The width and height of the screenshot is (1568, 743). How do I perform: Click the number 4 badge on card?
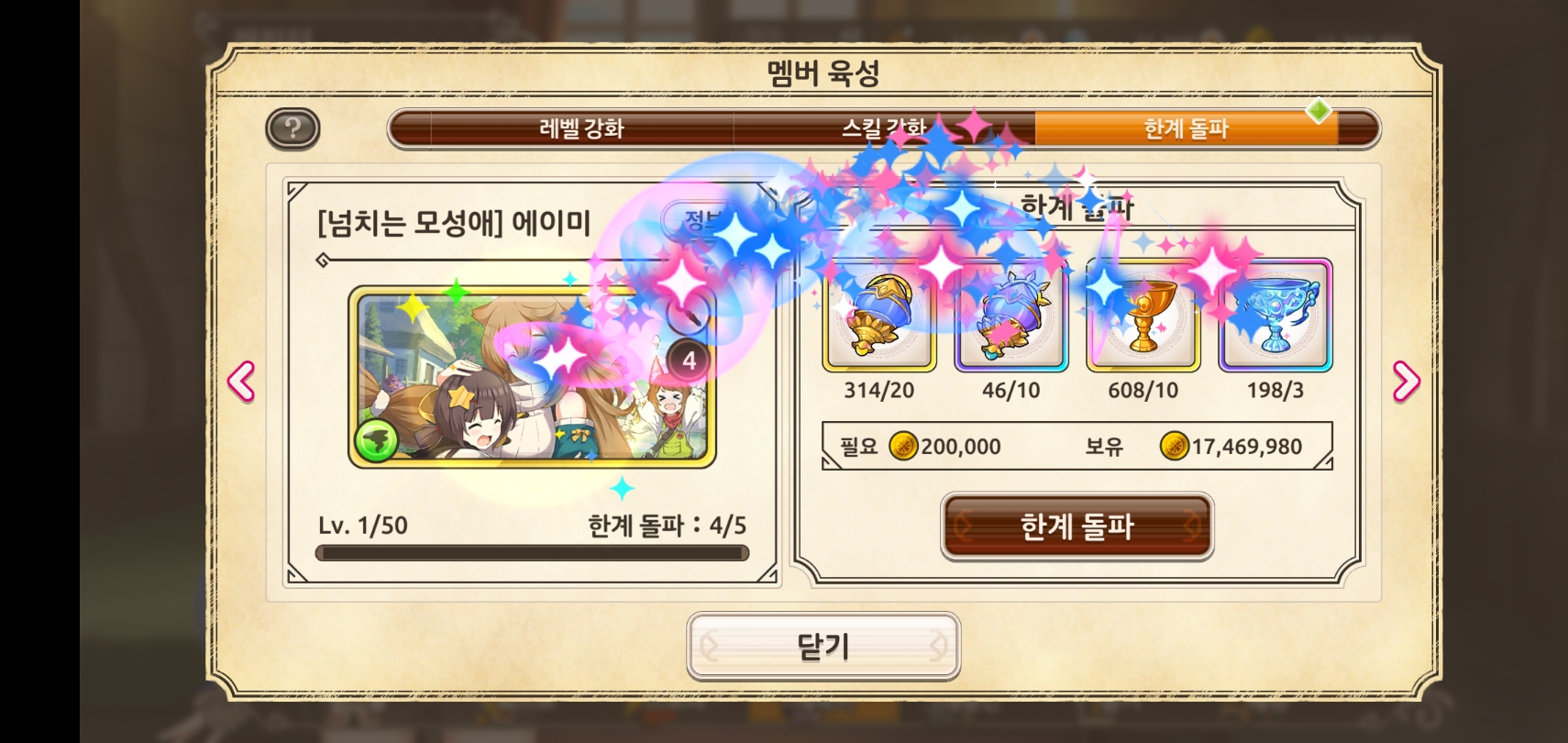[689, 360]
